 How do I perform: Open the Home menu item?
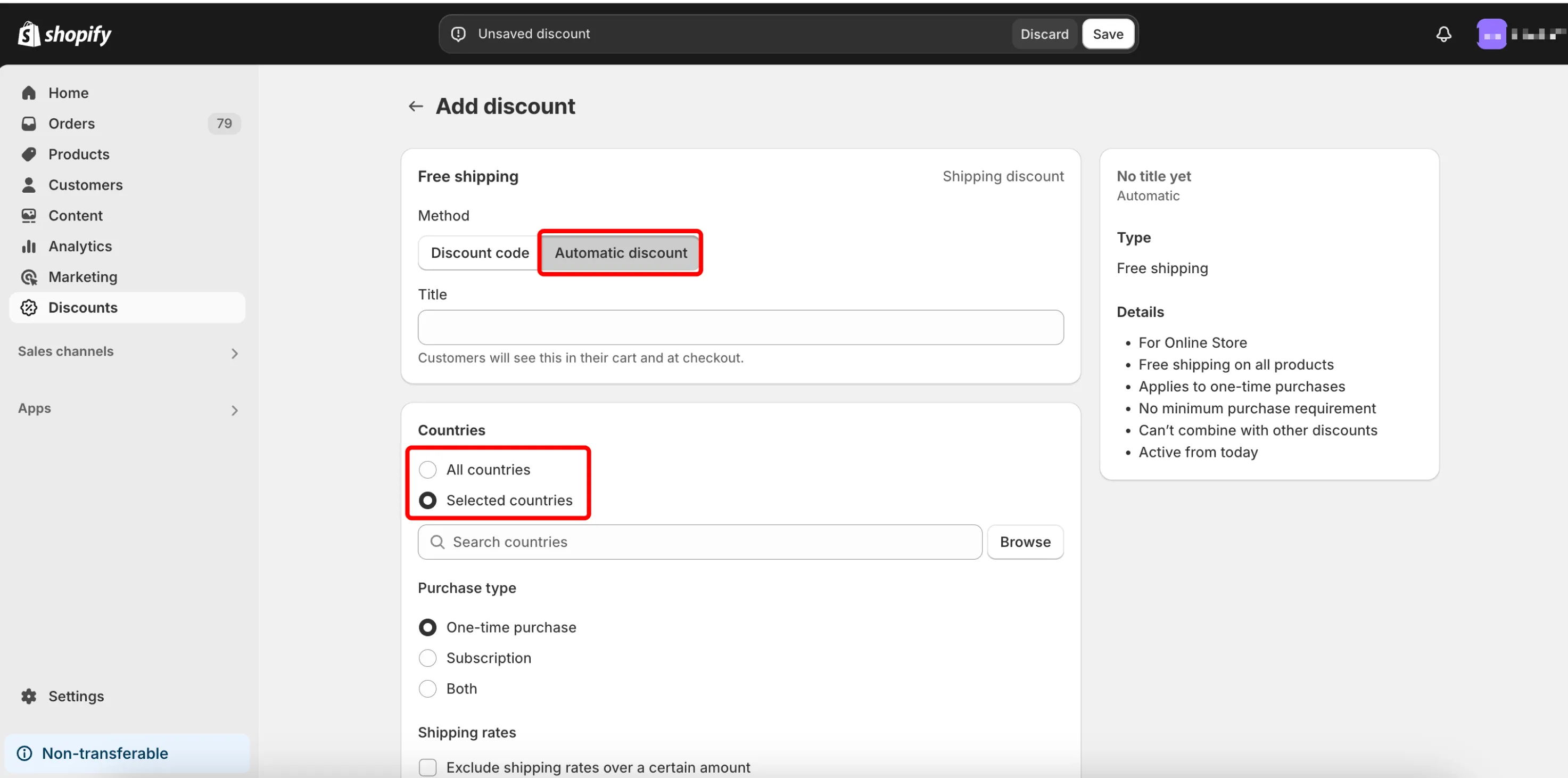coord(127,93)
